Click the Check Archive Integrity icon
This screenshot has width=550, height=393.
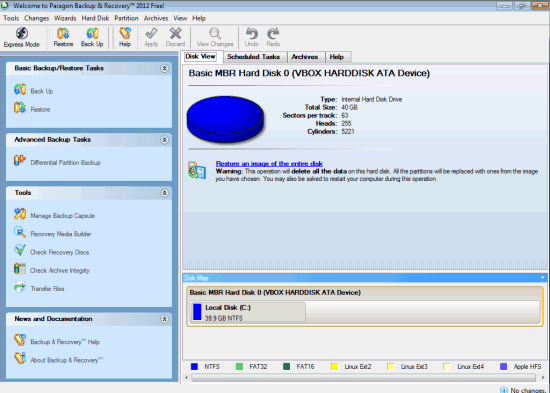pyautogui.click(x=20, y=269)
